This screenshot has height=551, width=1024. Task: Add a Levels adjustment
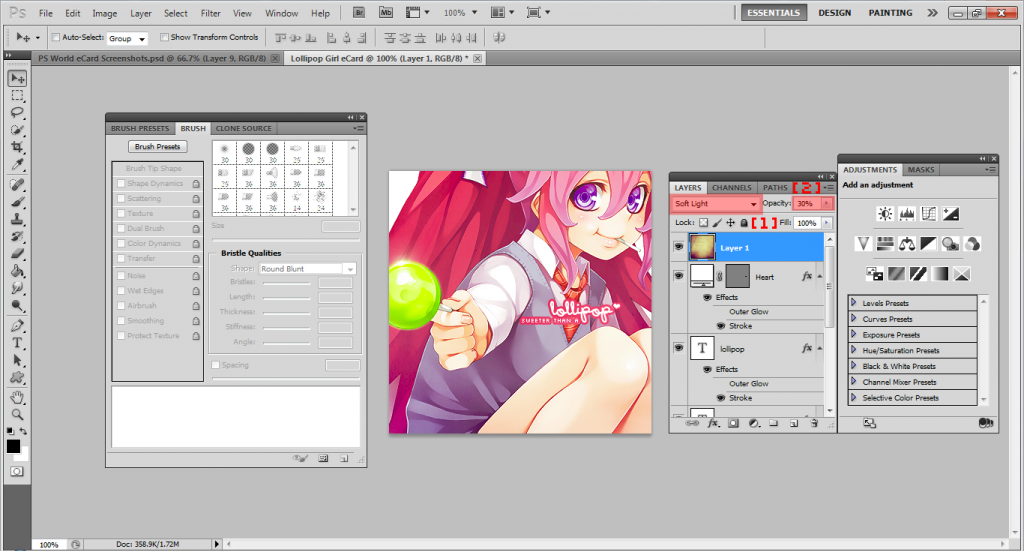coord(907,213)
